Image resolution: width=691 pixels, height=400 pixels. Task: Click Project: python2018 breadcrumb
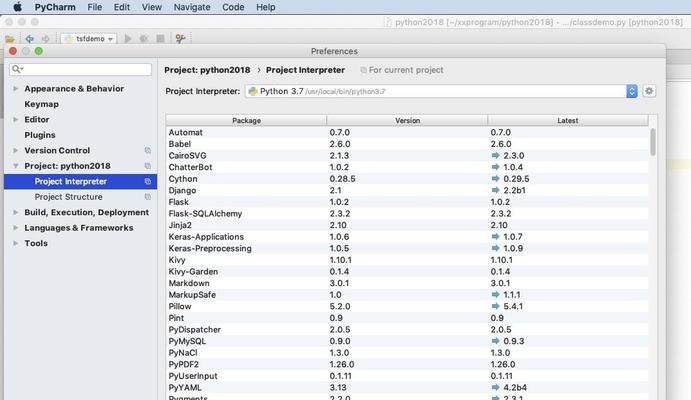207,70
